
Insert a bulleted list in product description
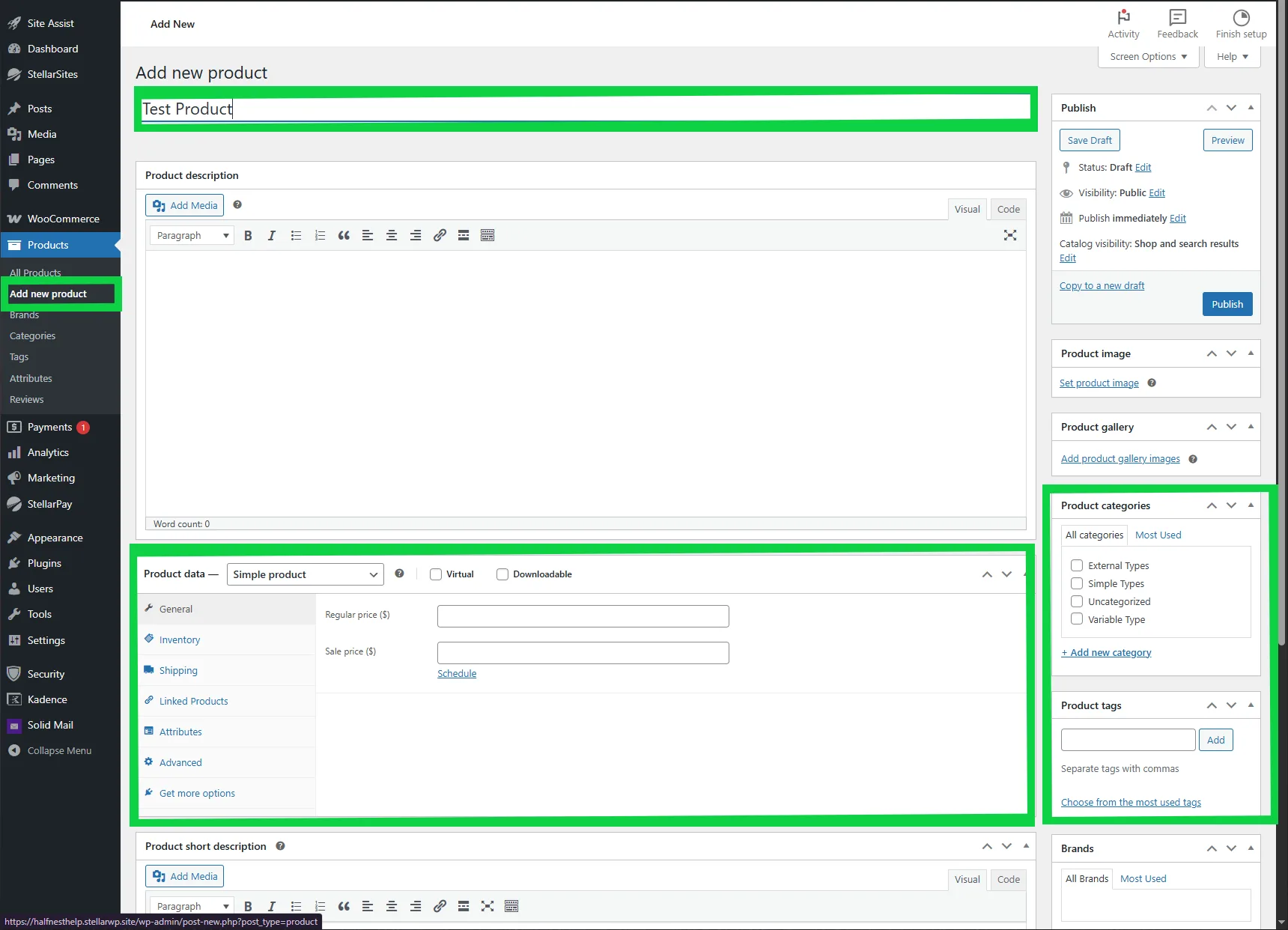(x=295, y=235)
